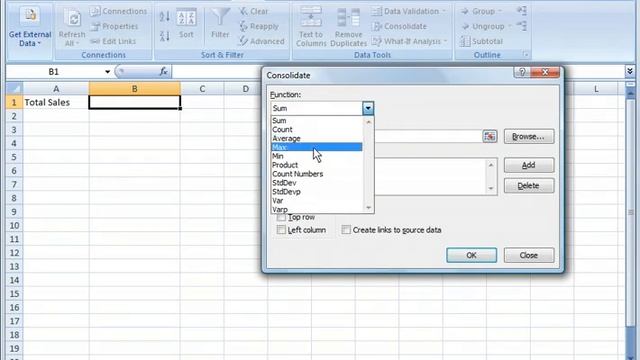The image size is (640, 360).
Task: Open the Get External Data dropdown arrow
Action: pyautogui.click(x=39, y=43)
